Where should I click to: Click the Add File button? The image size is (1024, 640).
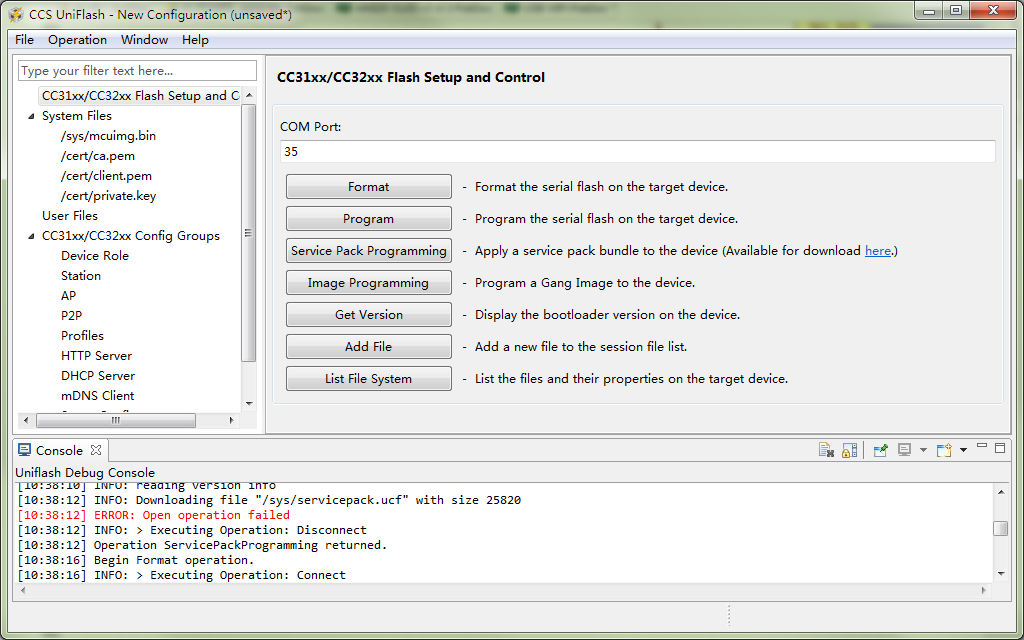368,347
